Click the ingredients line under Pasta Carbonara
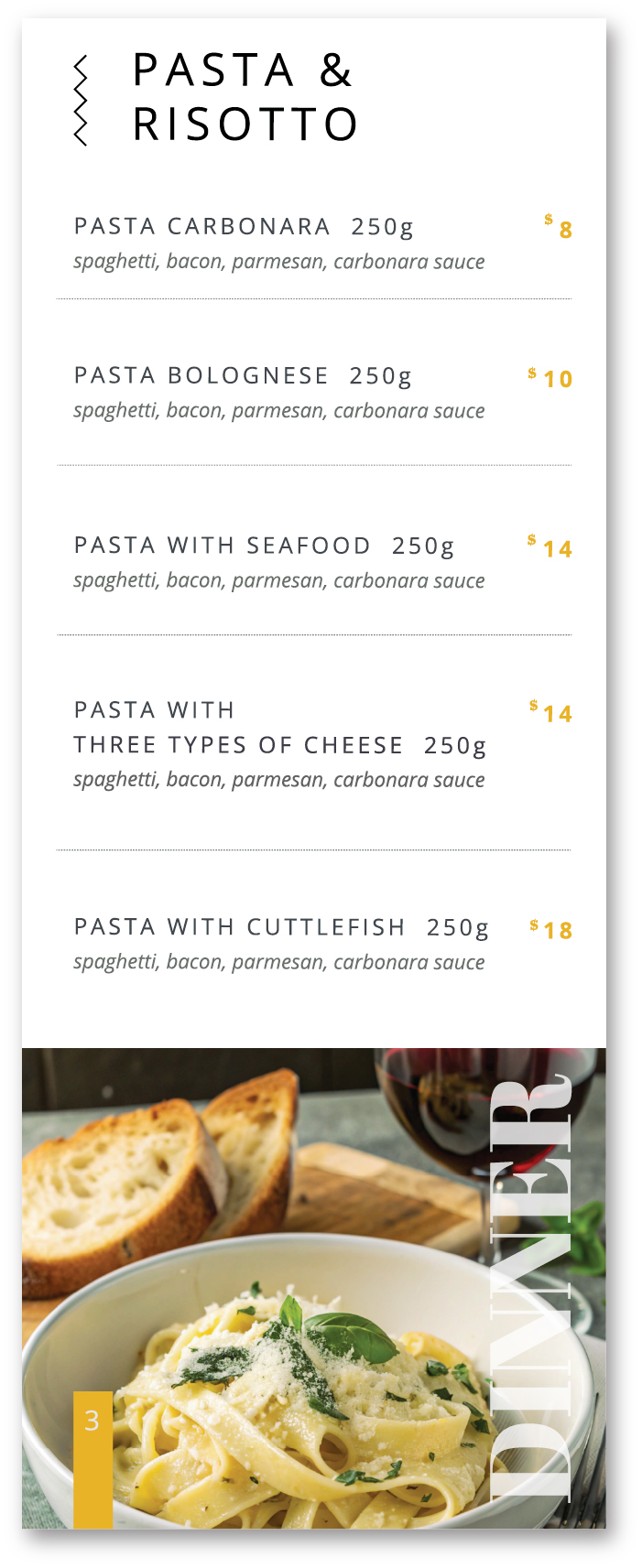The height and width of the screenshot is (1568, 642). (x=279, y=262)
